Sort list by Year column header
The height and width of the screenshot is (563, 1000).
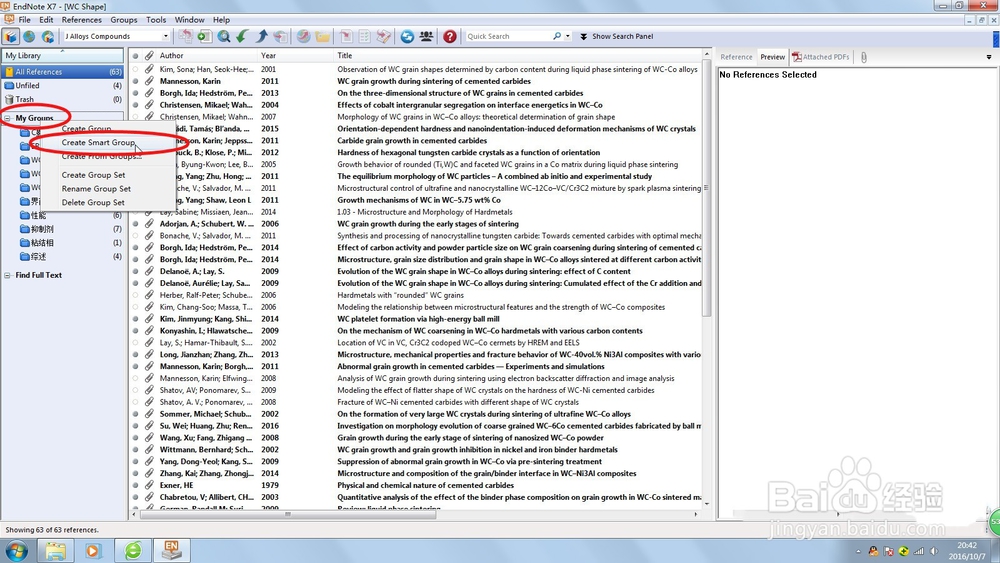pyautogui.click(x=295, y=55)
